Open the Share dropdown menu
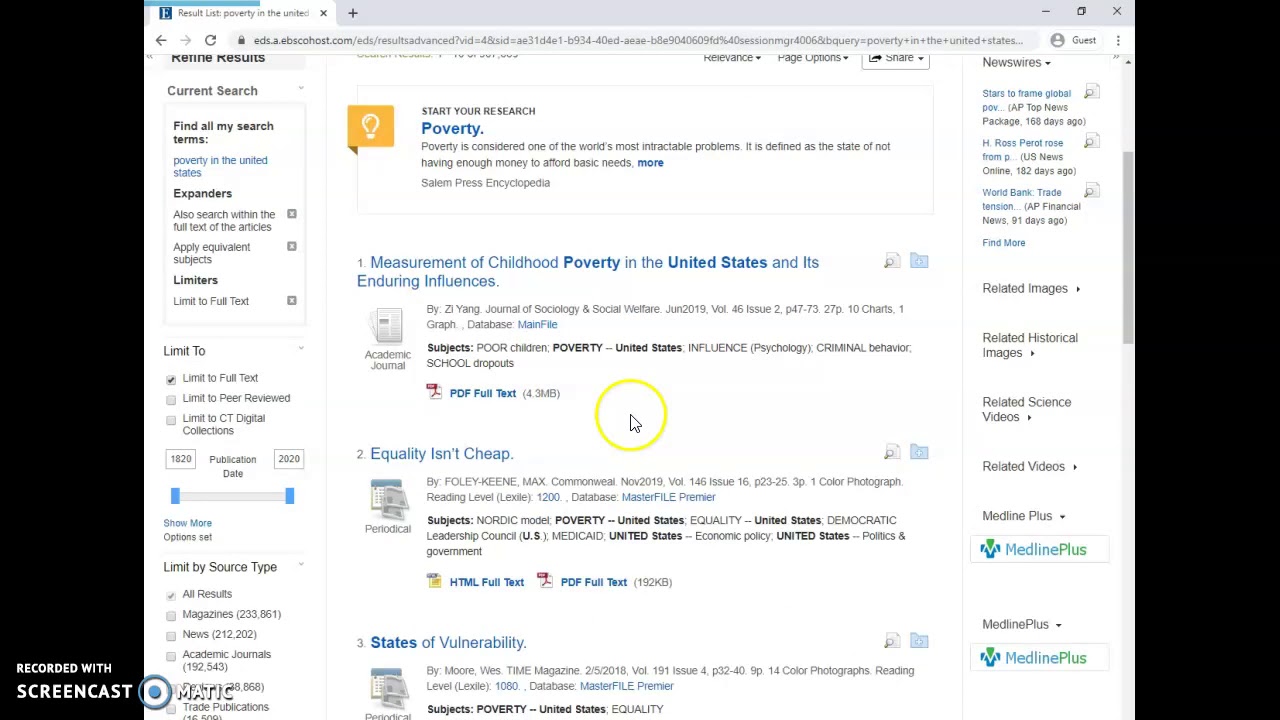This screenshot has height=720, width=1280. 896,58
